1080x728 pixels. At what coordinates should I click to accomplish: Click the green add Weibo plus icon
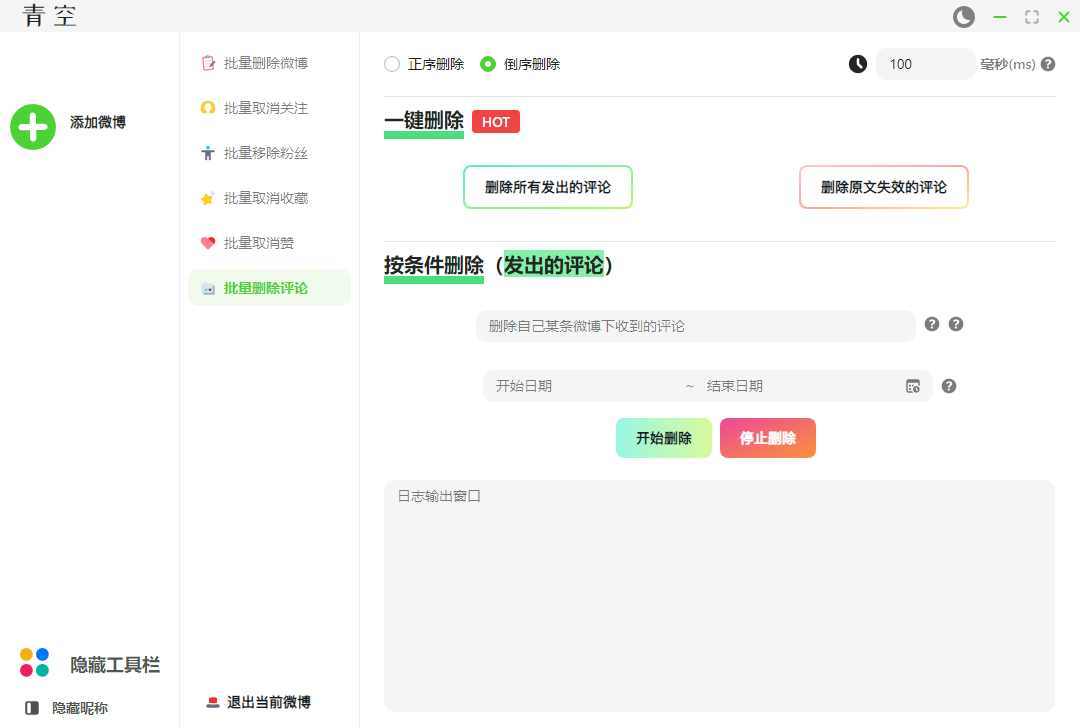click(x=33, y=127)
